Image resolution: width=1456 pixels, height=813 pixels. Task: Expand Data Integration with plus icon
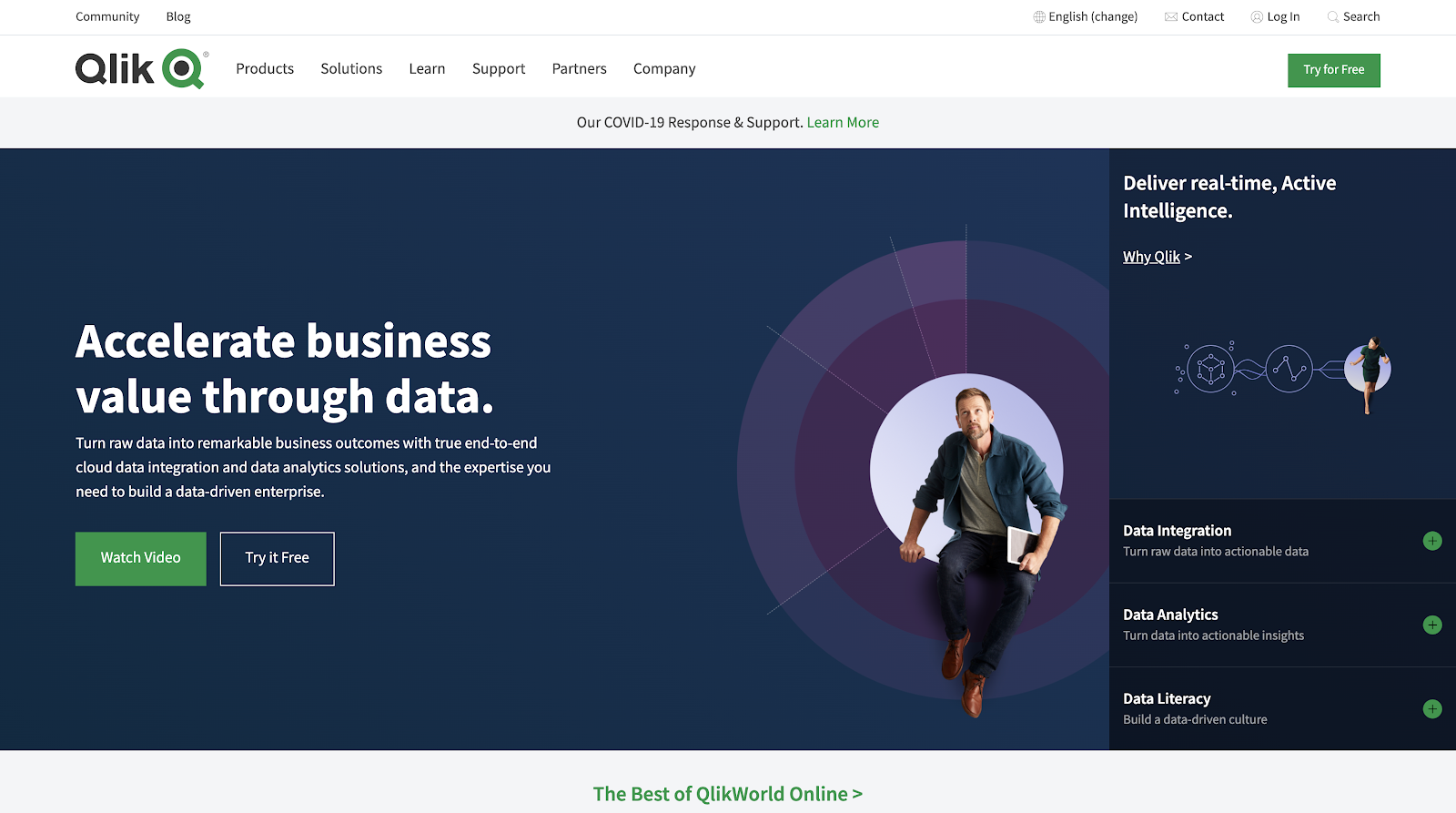pos(1432,541)
